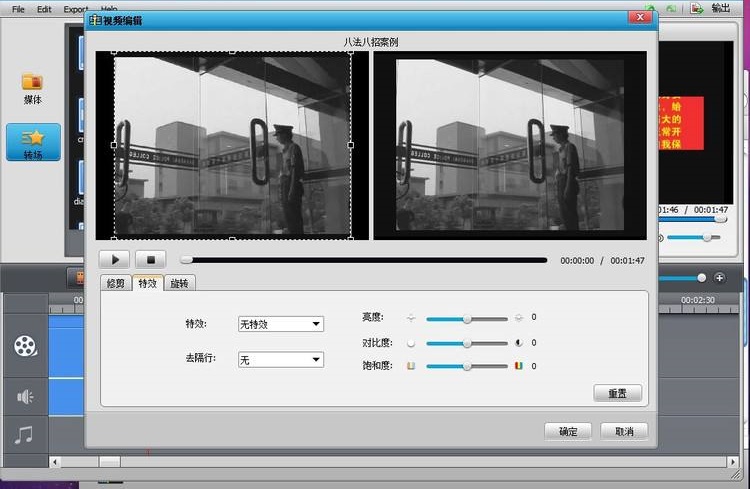Open the Edit menu
The height and width of the screenshot is (489, 750).
click(x=44, y=9)
